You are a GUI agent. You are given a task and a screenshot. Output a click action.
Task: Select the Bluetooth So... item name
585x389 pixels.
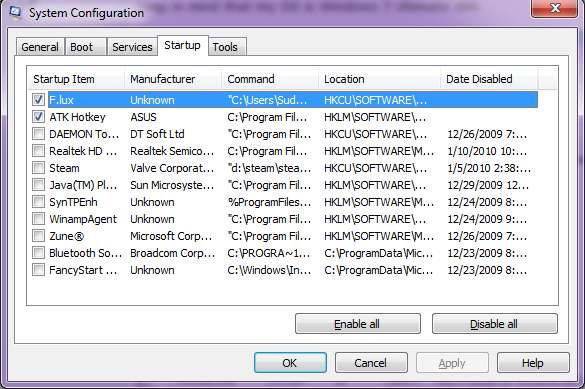tap(85, 253)
